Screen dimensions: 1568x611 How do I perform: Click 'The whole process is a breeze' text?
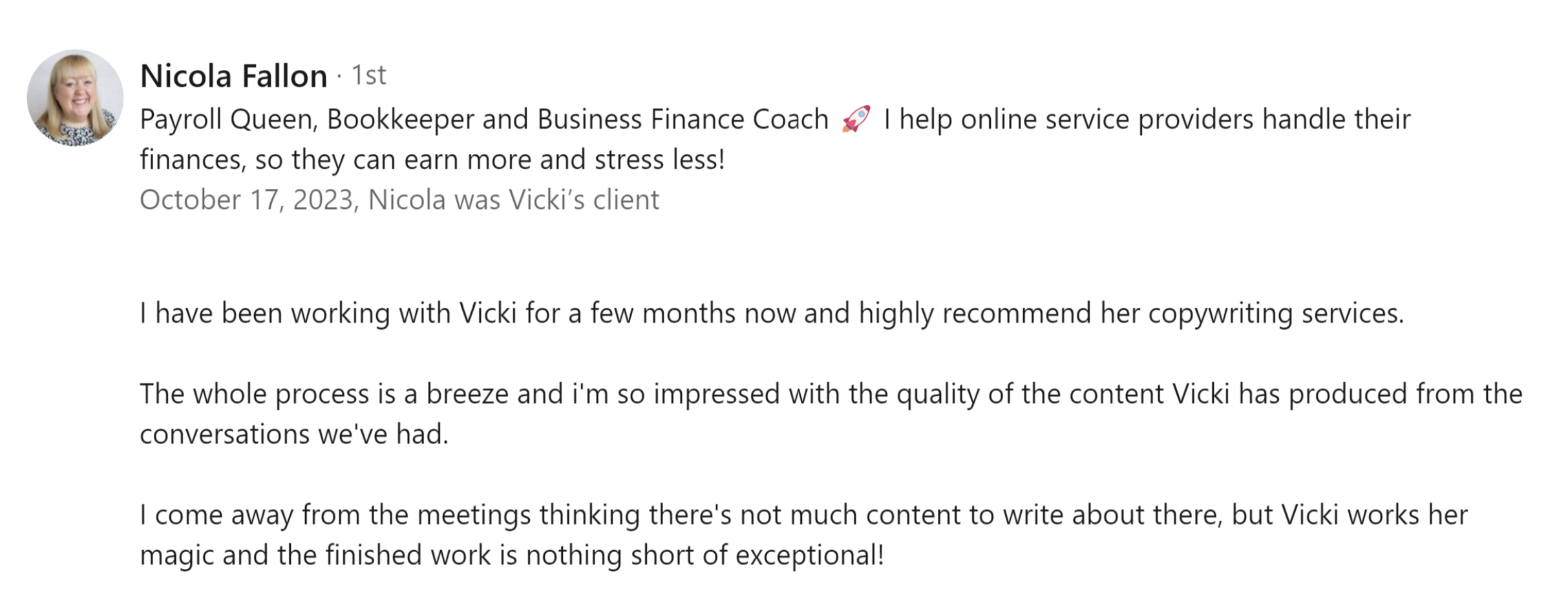[x=324, y=394]
